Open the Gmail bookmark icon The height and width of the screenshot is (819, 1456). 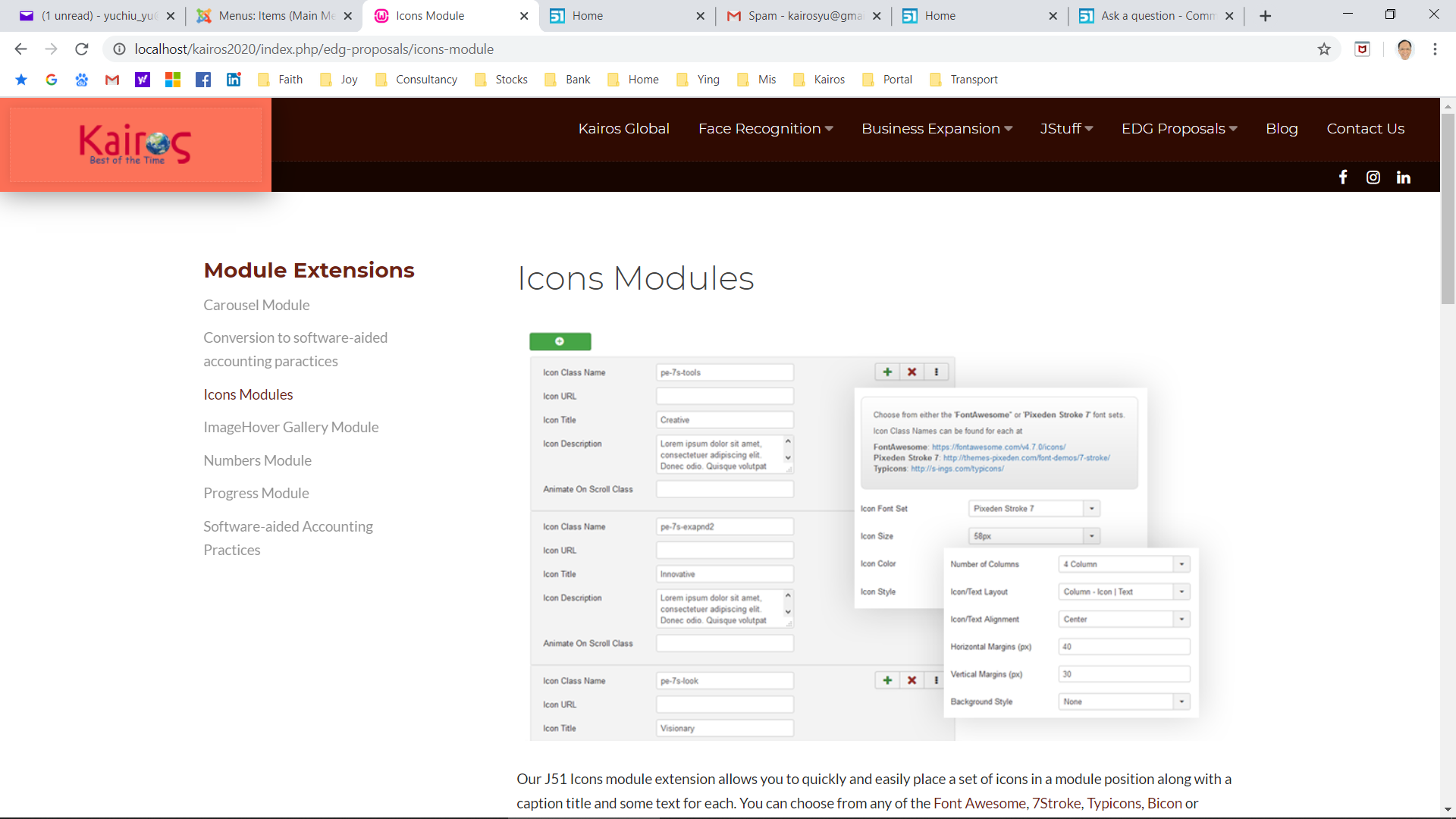pyautogui.click(x=112, y=80)
